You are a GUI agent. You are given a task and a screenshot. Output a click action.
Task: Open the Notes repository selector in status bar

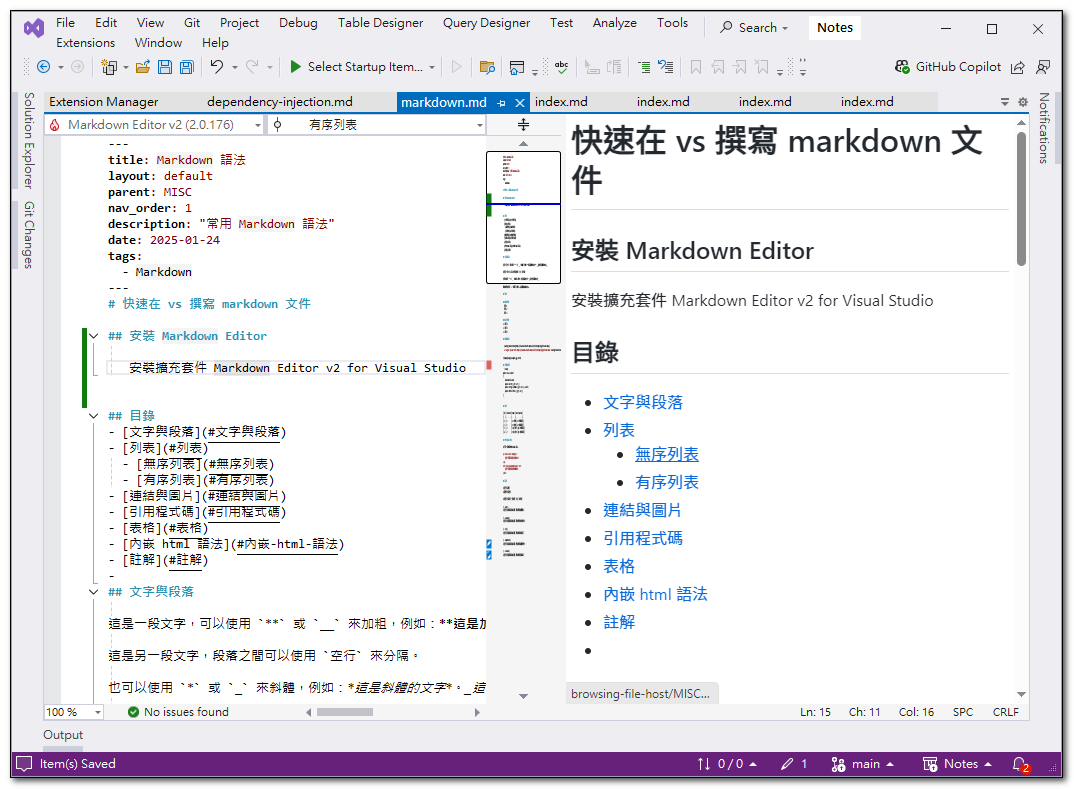[957, 764]
